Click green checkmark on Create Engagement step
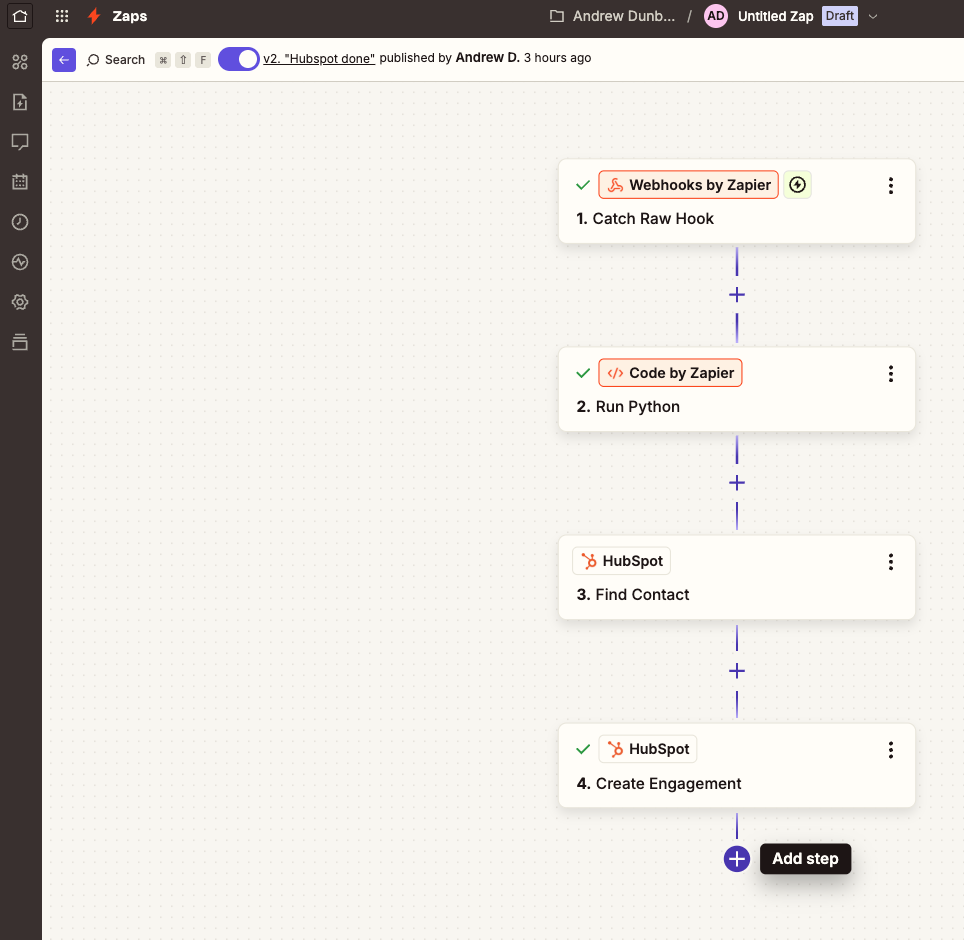This screenshot has height=940, width=964. (x=583, y=749)
